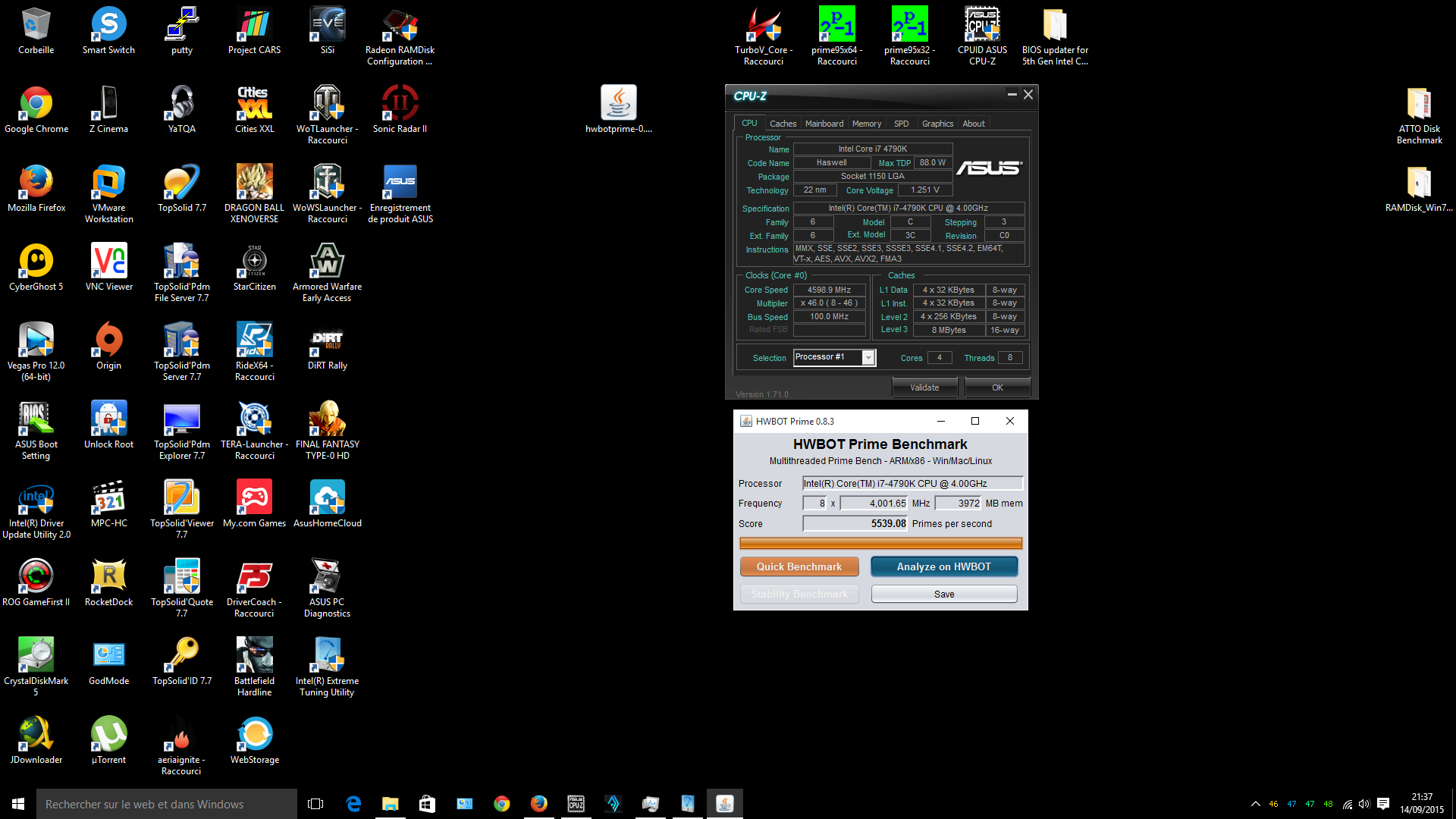Click the Score value field 5539.08
Viewport: 1456px width, 819px height.
pyautogui.click(x=855, y=523)
